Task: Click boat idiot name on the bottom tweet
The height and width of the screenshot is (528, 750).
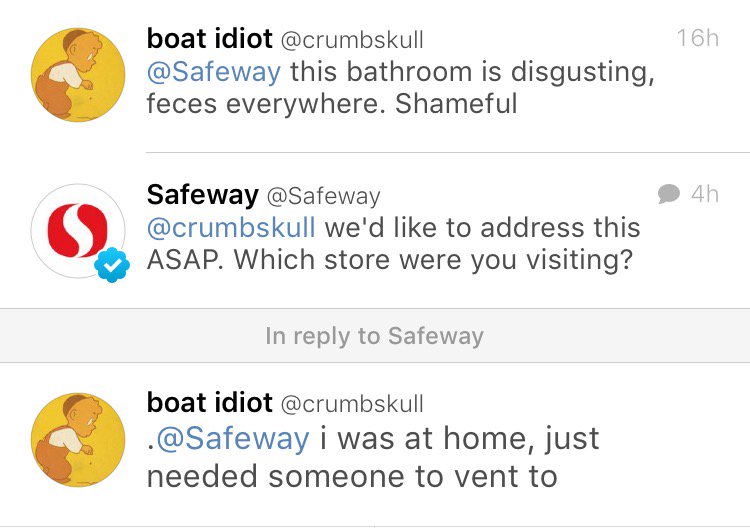Action: 210,403
